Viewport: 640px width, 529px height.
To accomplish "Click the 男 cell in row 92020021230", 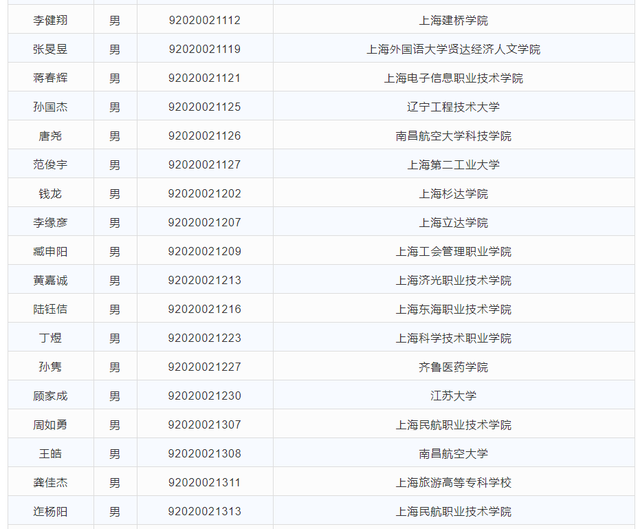I will (x=115, y=396).
